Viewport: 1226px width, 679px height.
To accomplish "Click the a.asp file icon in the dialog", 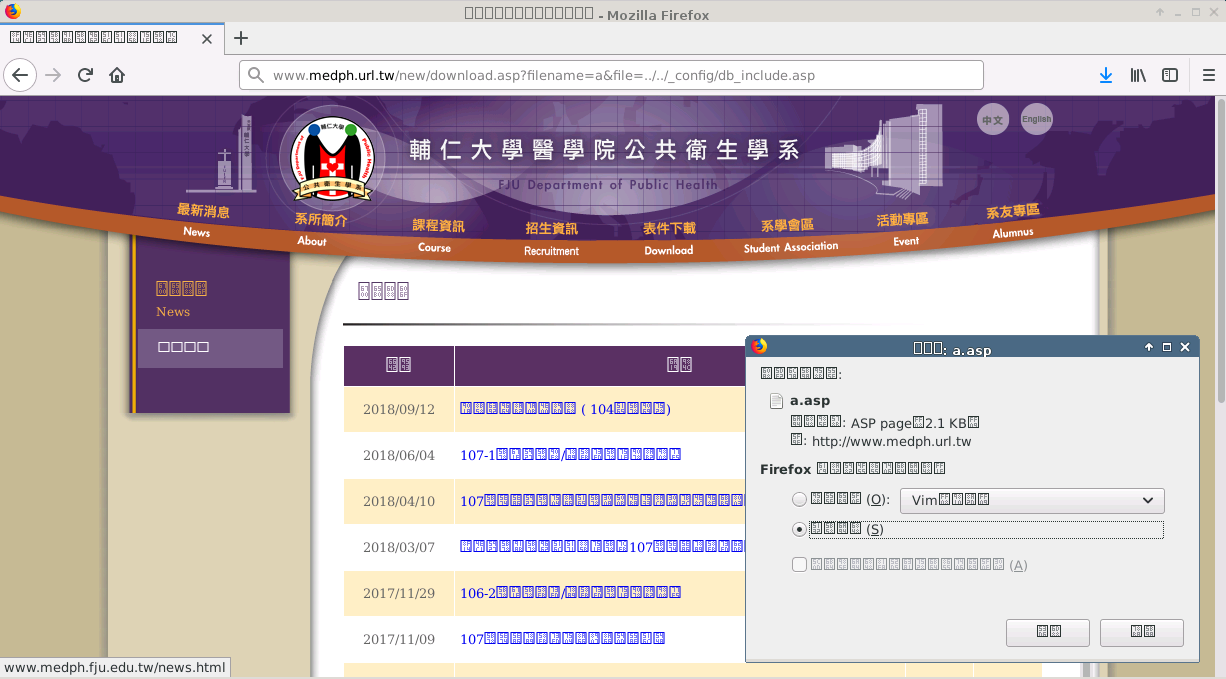I will pyautogui.click(x=776, y=401).
